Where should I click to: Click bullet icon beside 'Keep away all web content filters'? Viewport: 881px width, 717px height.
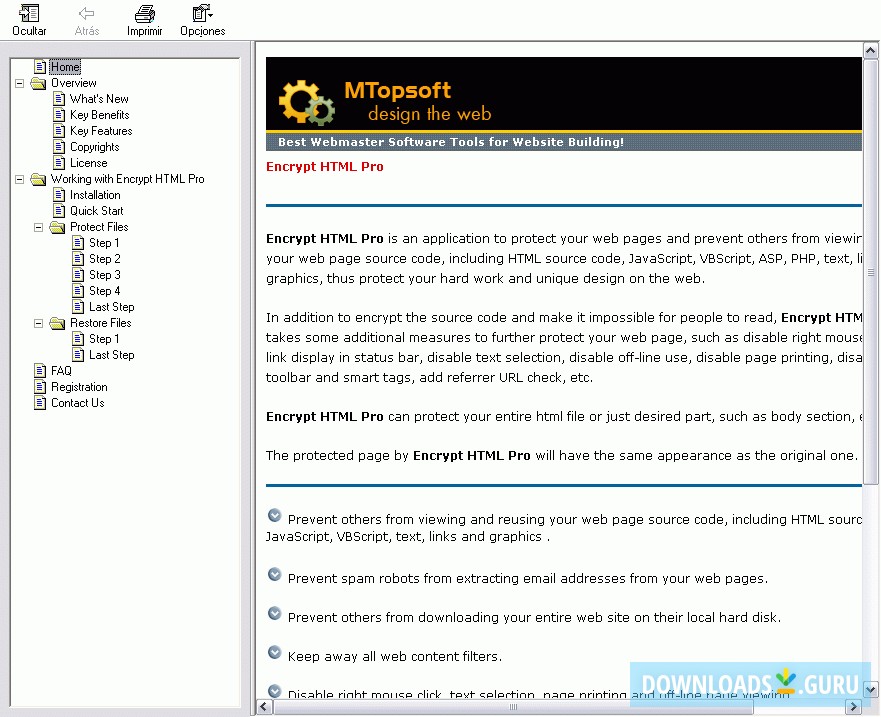pyautogui.click(x=274, y=652)
